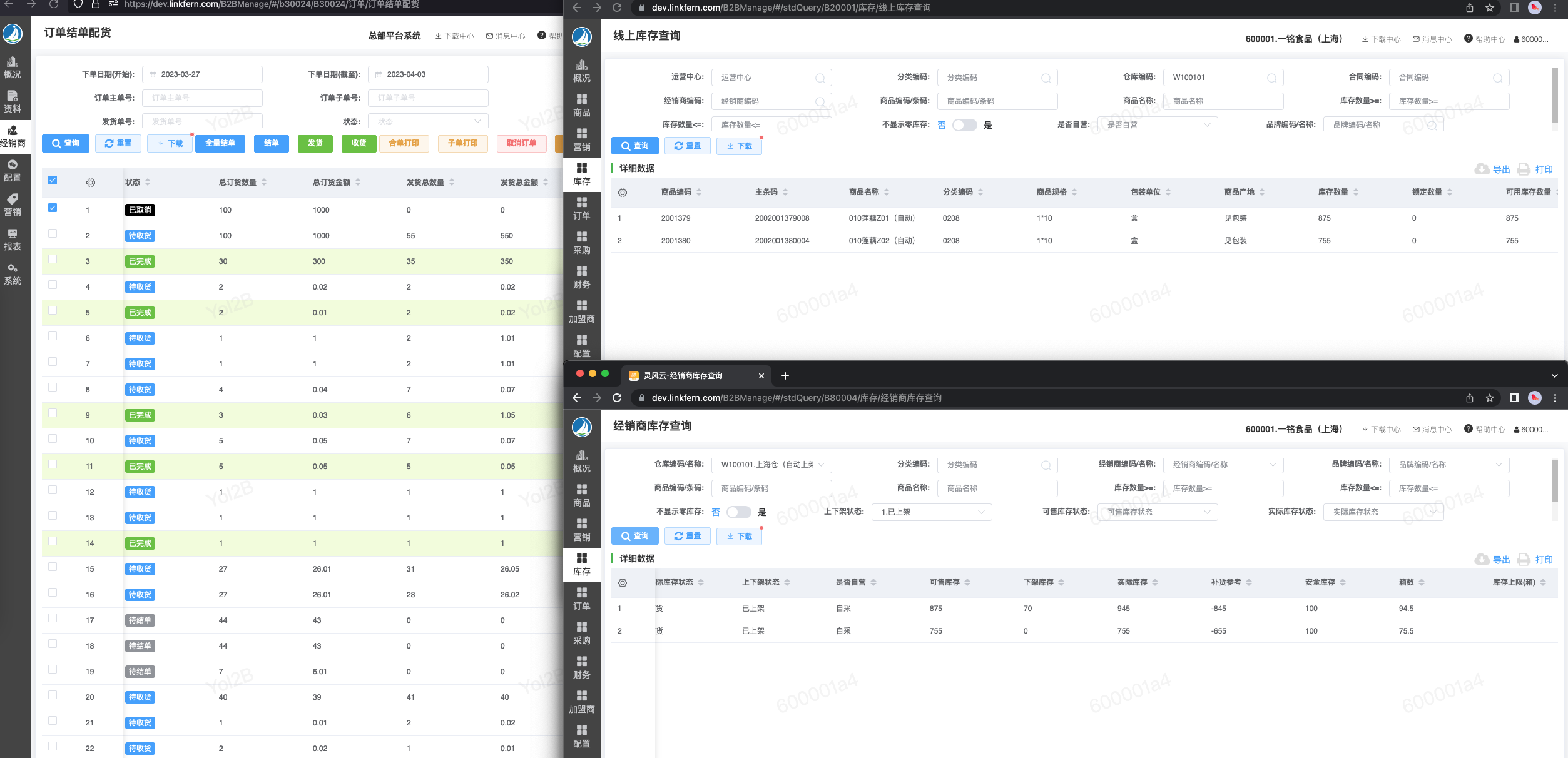
Task: Open column settings gear in order table header
Action: click(x=91, y=183)
